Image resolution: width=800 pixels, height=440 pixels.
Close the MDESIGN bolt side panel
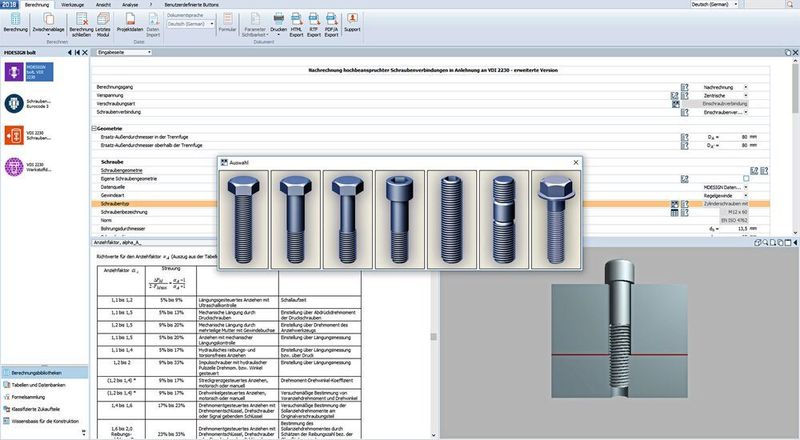[x=85, y=53]
